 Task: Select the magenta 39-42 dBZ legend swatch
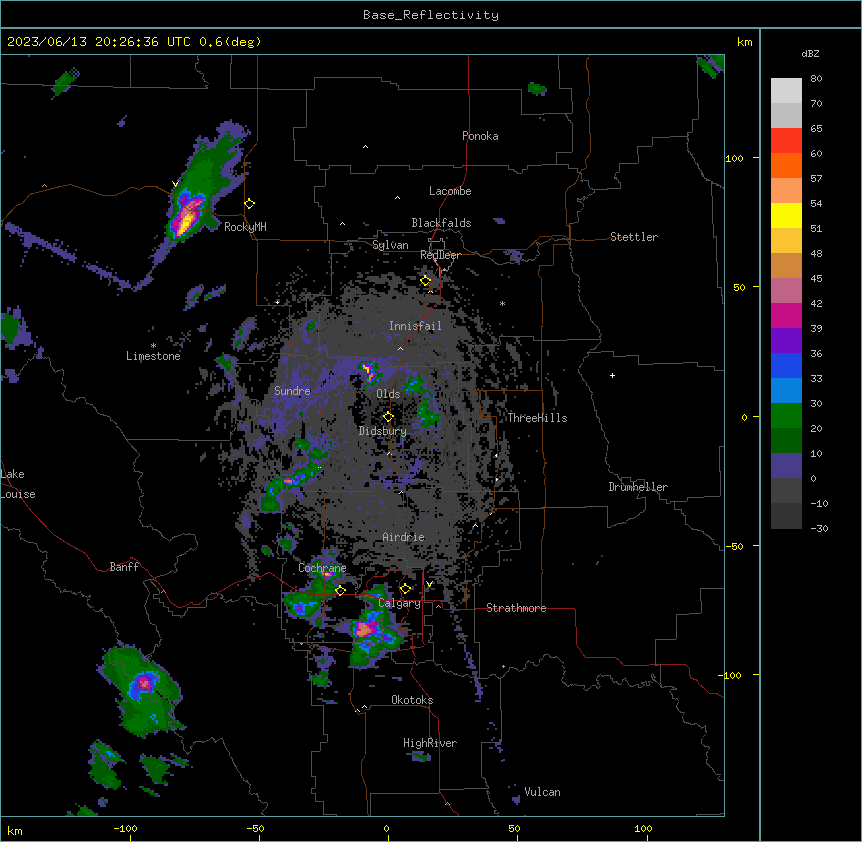[786, 315]
